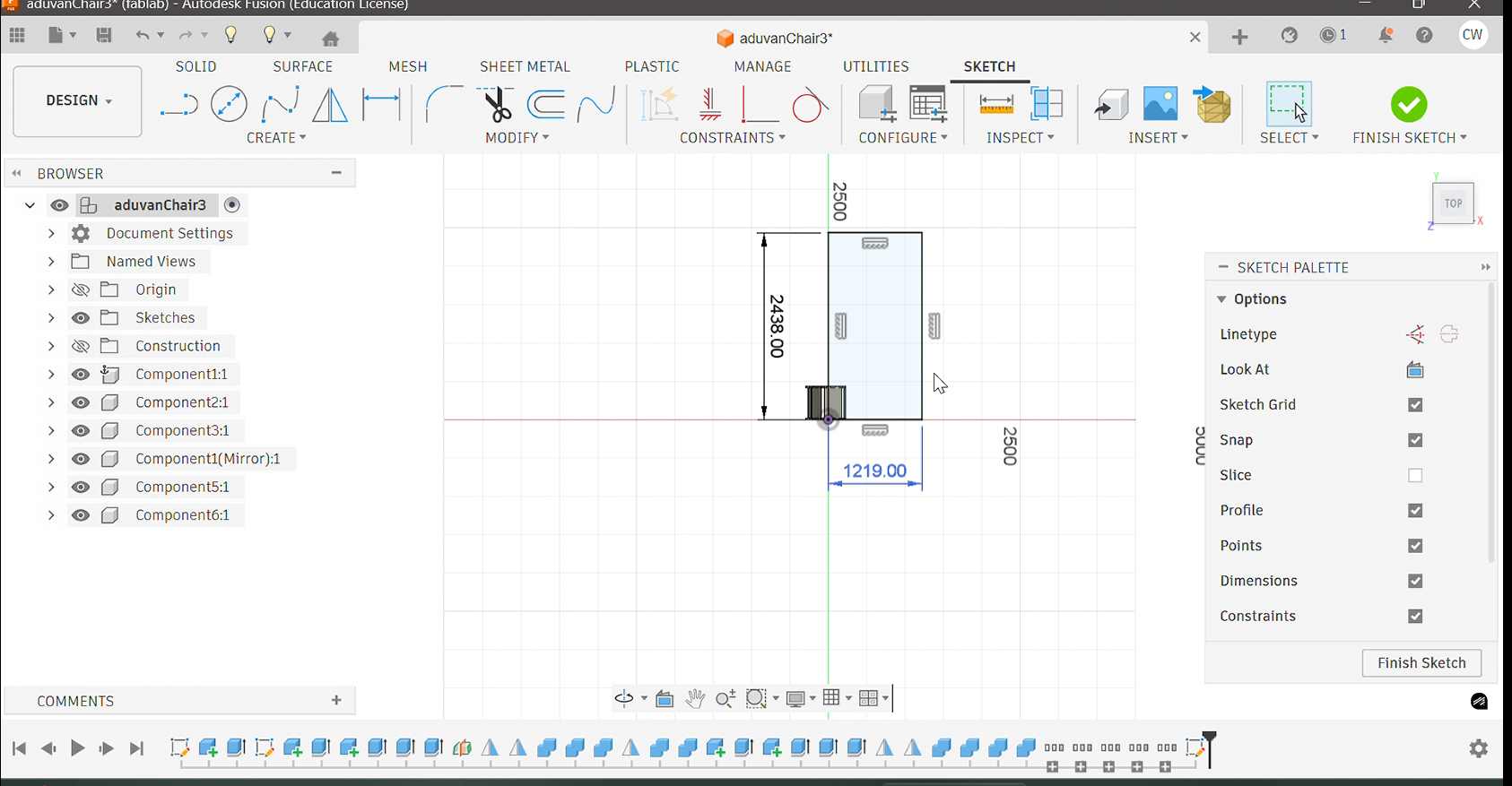Collapse the aduvanChair3 root node
1512x786 pixels.
pos(30,205)
